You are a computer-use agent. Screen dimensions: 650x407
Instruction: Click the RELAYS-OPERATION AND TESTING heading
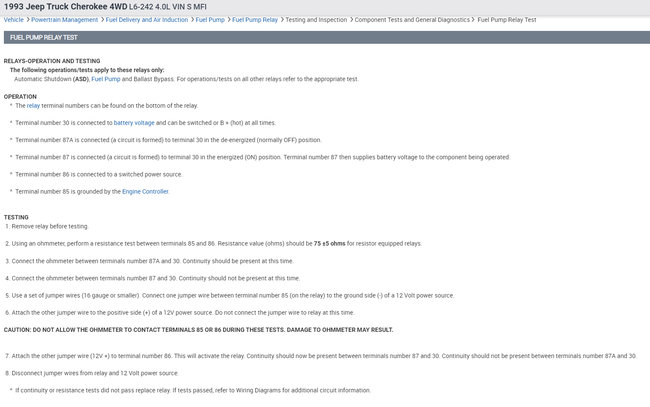(x=51, y=61)
